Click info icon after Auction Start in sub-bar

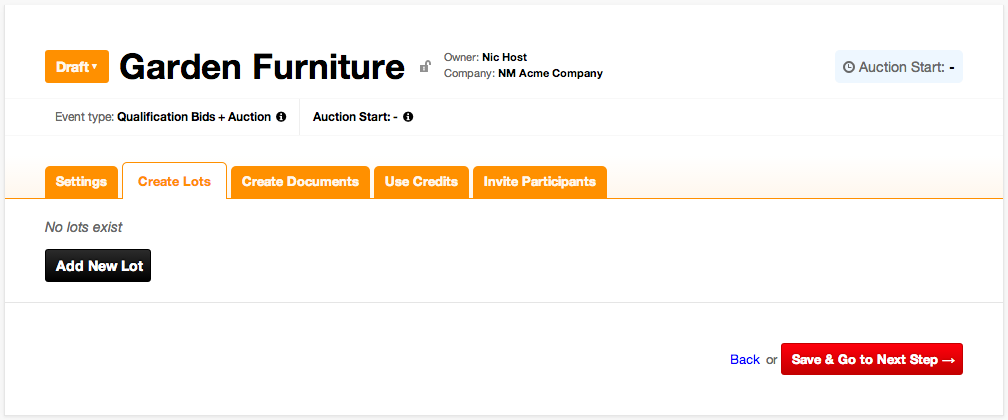click(408, 117)
